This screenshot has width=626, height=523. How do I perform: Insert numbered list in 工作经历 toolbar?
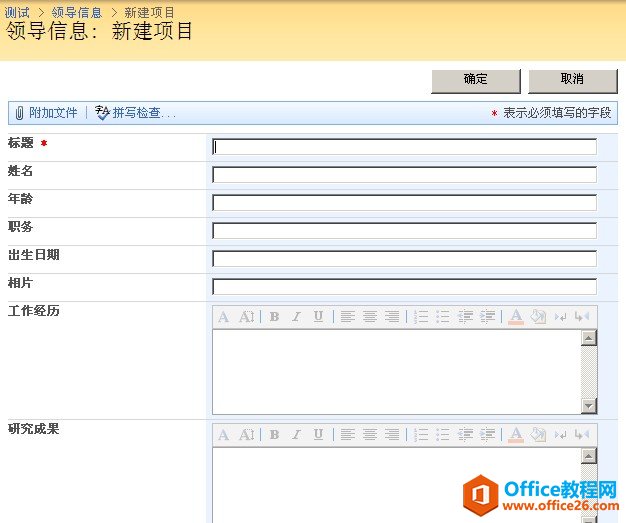click(x=421, y=317)
